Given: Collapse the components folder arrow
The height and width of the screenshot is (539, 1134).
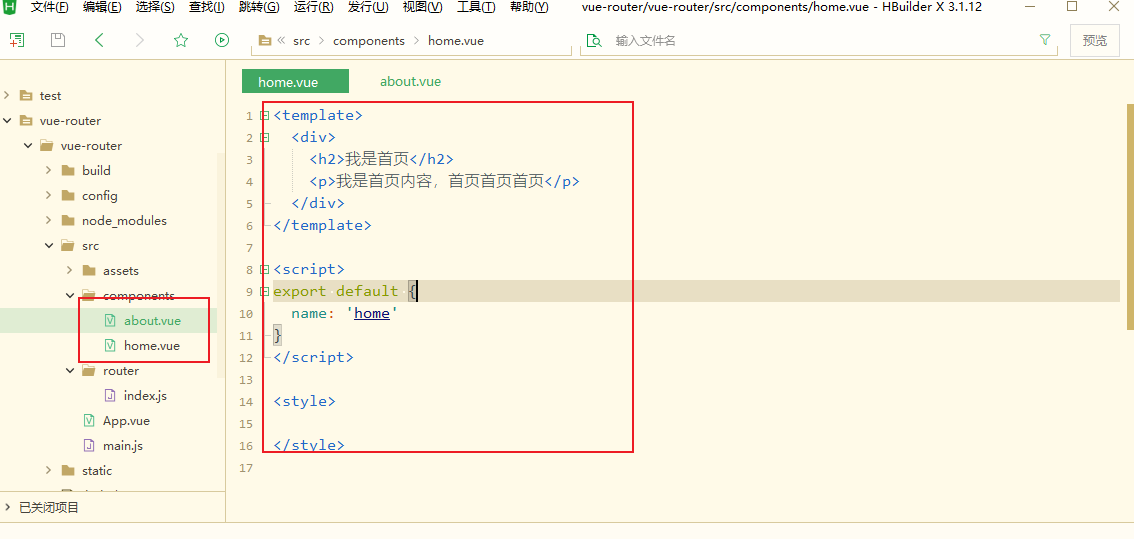Looking at the screenshot, I should [69, 295].
